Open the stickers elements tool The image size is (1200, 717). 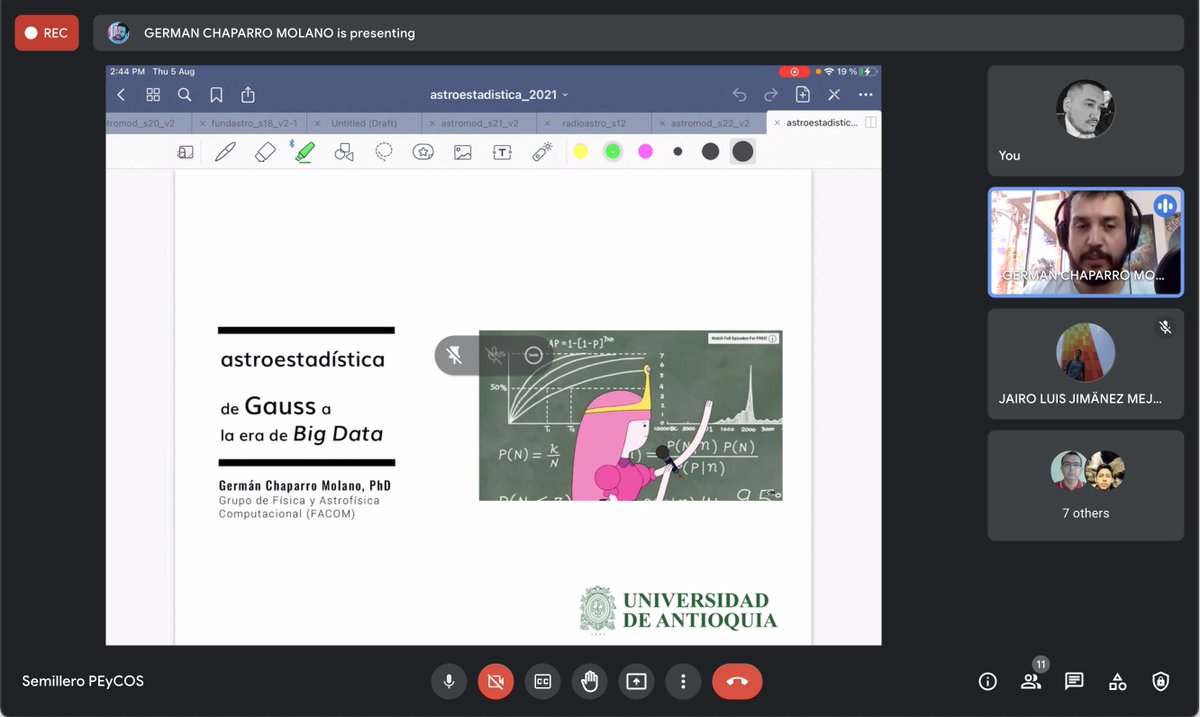pos(423,152)
